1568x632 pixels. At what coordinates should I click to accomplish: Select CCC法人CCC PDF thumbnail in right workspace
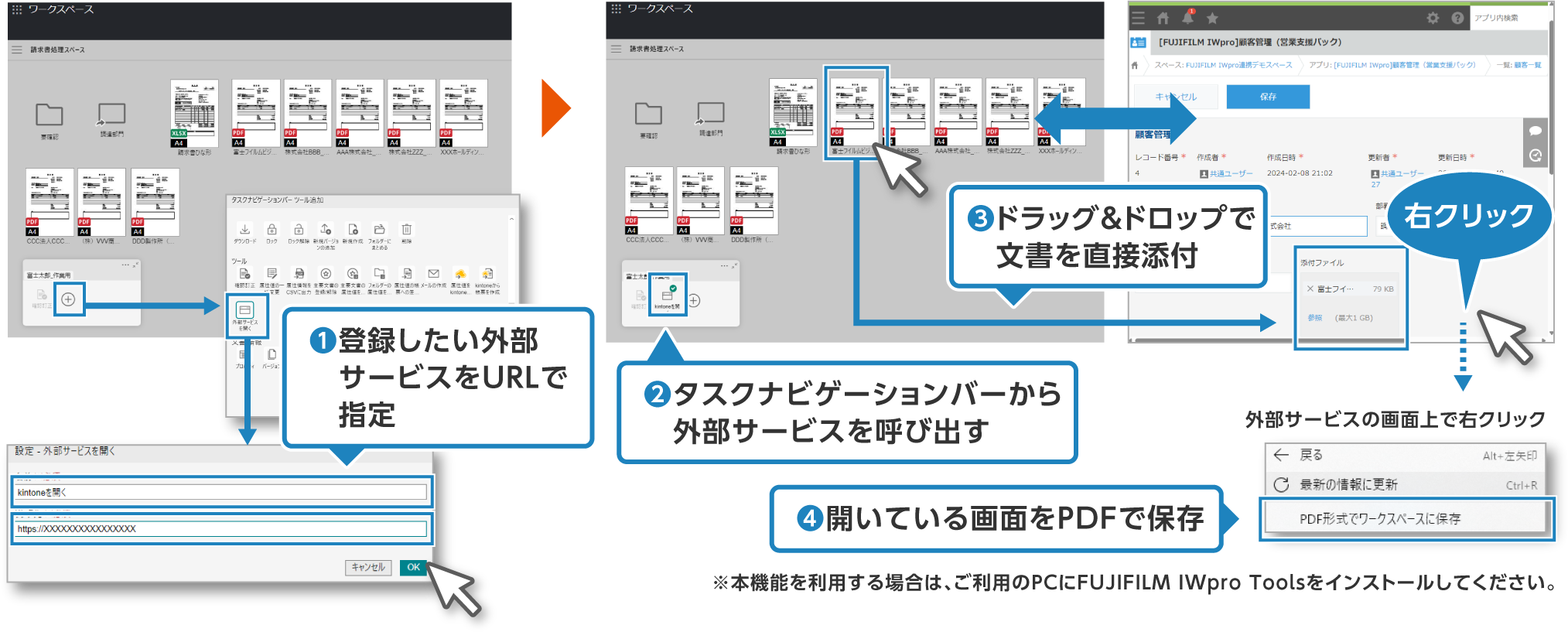649,201
